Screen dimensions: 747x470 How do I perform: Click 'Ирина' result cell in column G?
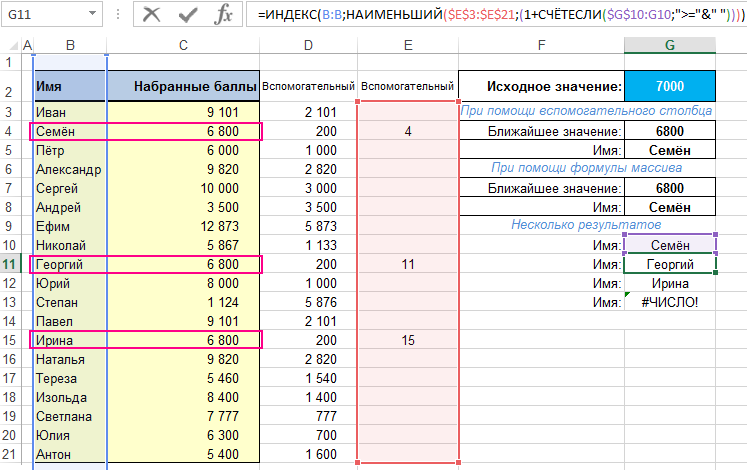pyautogui.click(x=670, y=283)
